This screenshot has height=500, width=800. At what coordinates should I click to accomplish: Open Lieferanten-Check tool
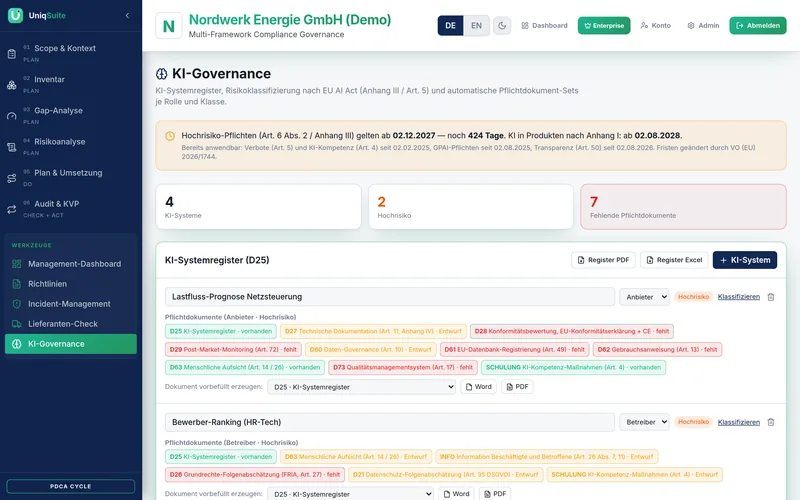coord(70,323)
